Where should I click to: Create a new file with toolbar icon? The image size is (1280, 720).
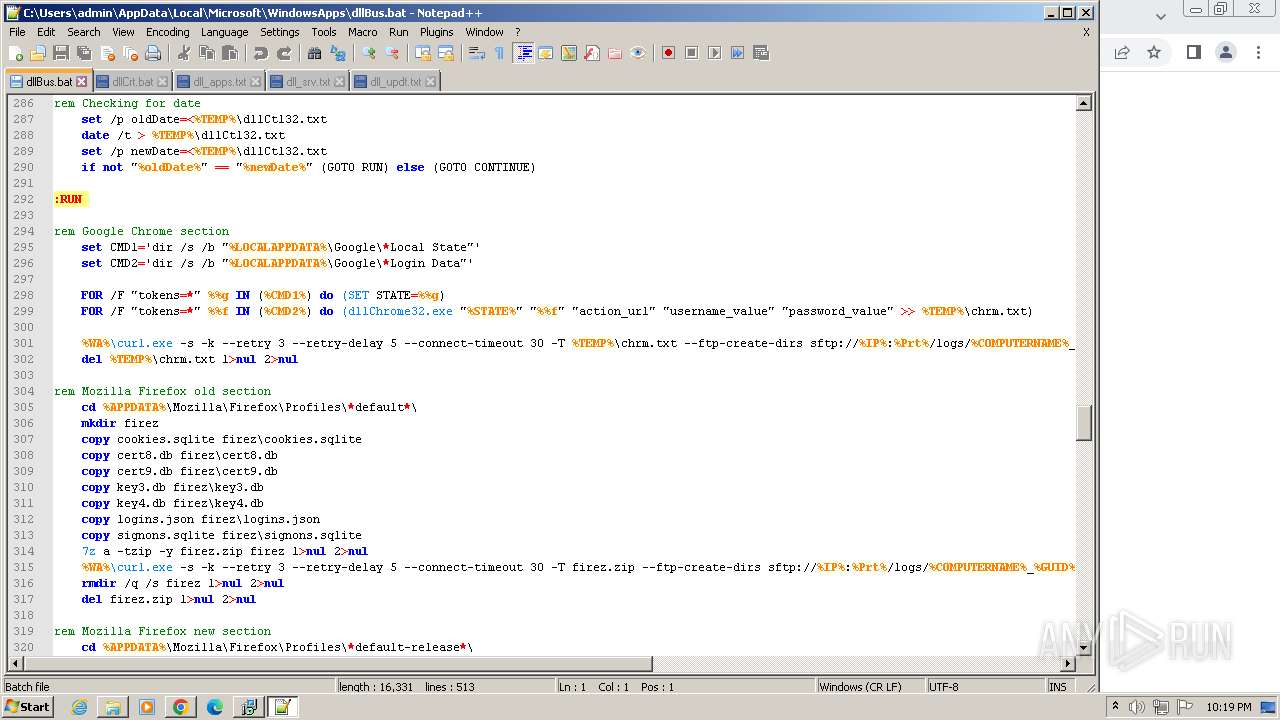(x=16, y=53)
